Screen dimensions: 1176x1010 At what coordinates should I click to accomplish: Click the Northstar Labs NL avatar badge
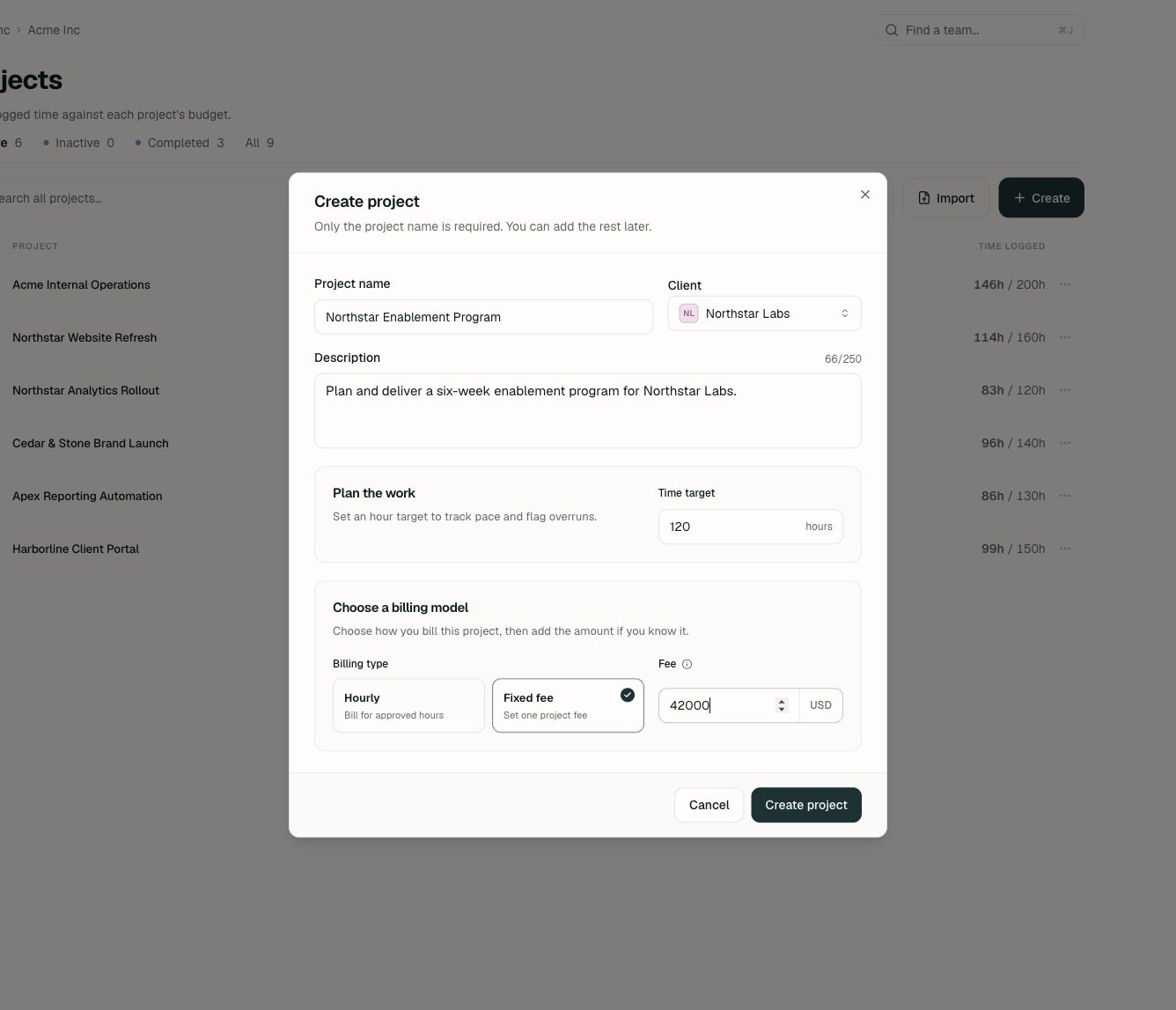688,313
